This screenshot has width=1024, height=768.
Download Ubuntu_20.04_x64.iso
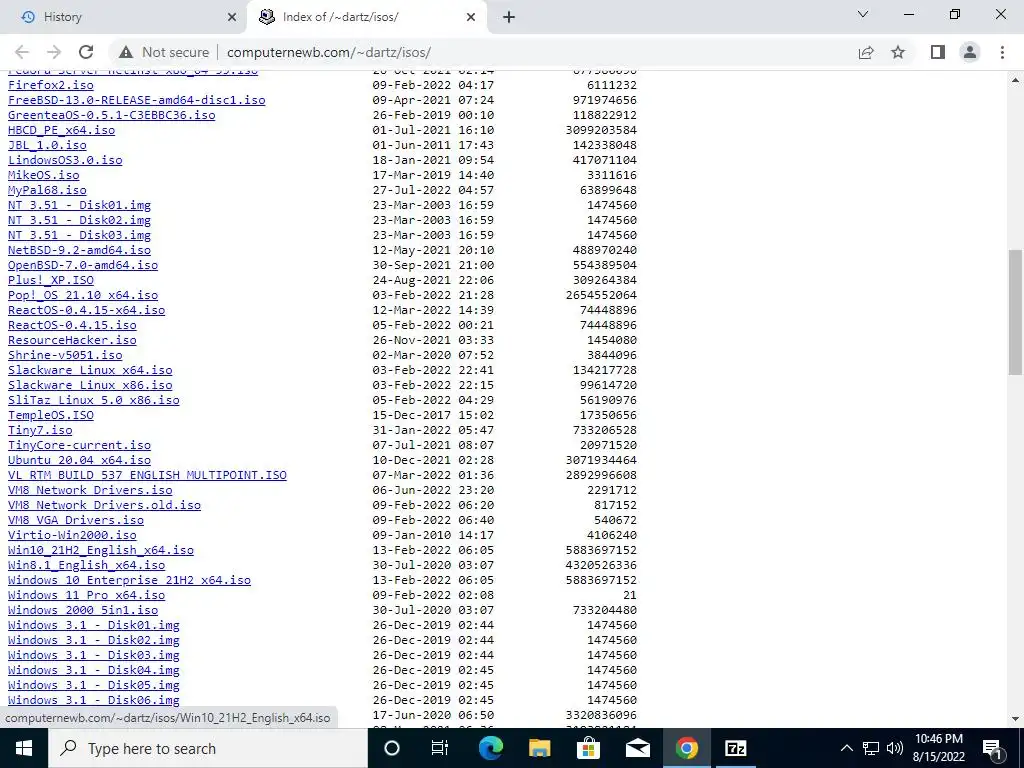[79, 460]
